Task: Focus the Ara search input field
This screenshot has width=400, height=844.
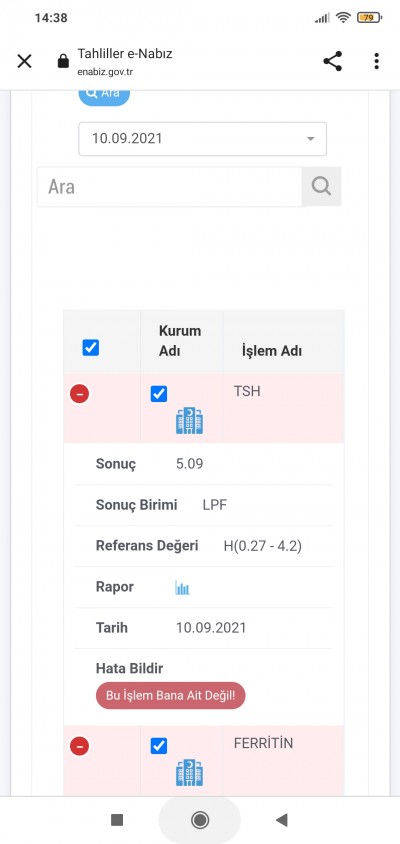Action: click(x=169, y=187)
